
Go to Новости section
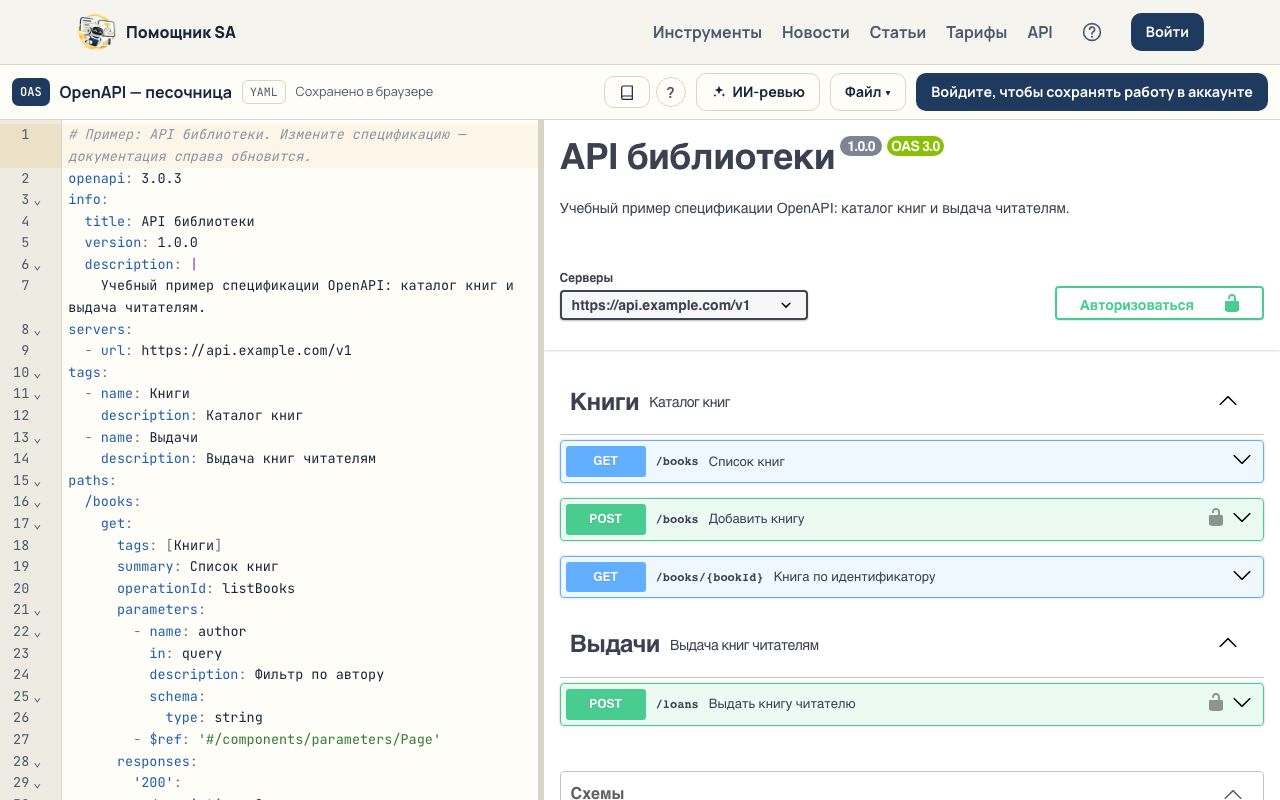[816, 32]
